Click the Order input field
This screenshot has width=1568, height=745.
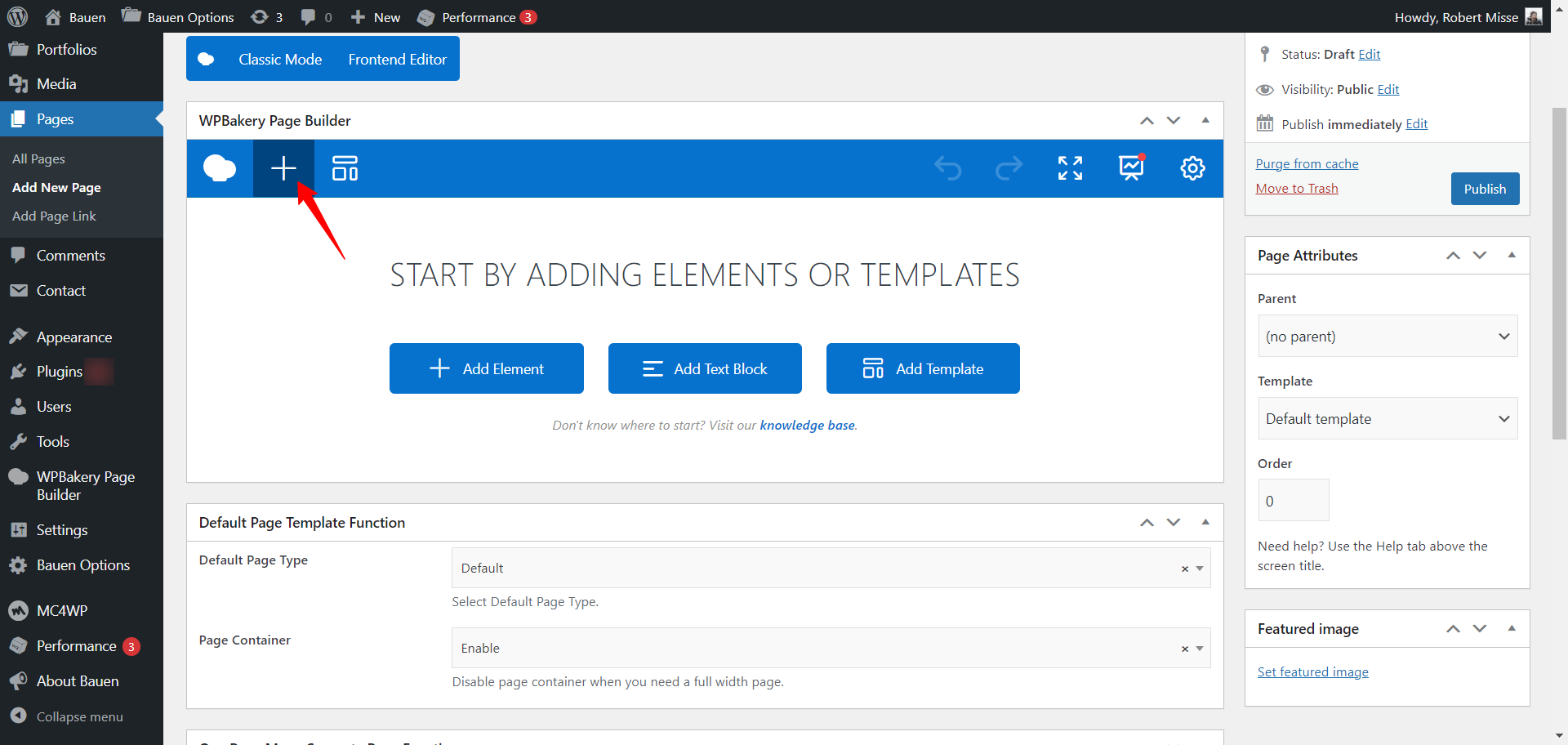pos(1294,501)
